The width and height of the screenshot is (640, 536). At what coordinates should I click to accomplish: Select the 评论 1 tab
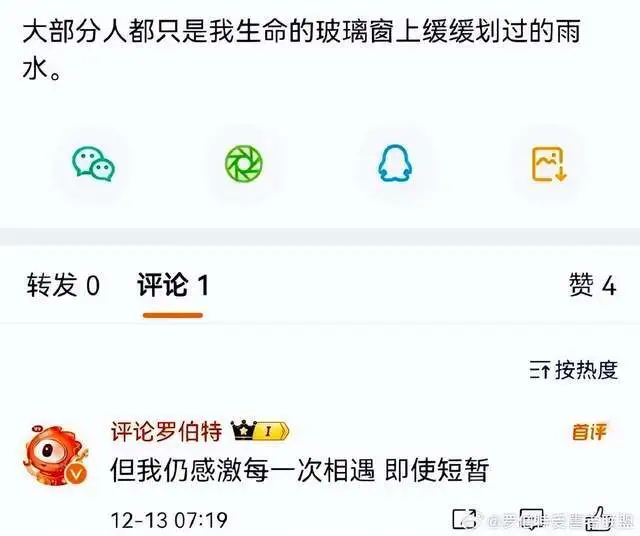click(173, 285)
